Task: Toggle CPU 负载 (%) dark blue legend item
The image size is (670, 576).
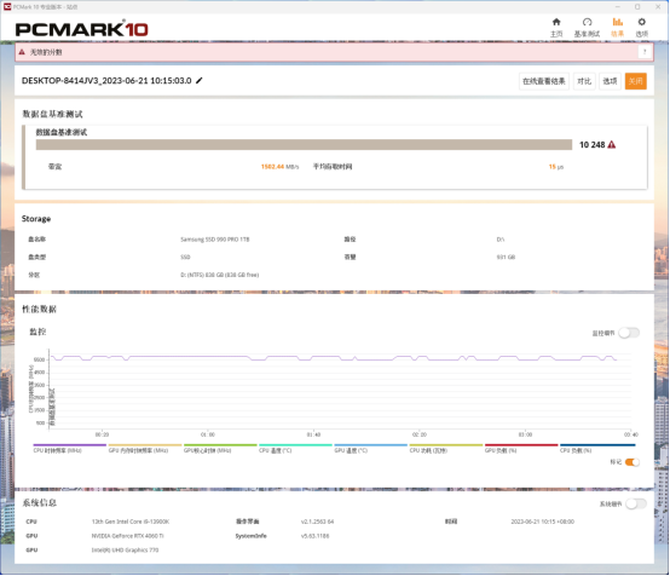Action: pos(597,448)
